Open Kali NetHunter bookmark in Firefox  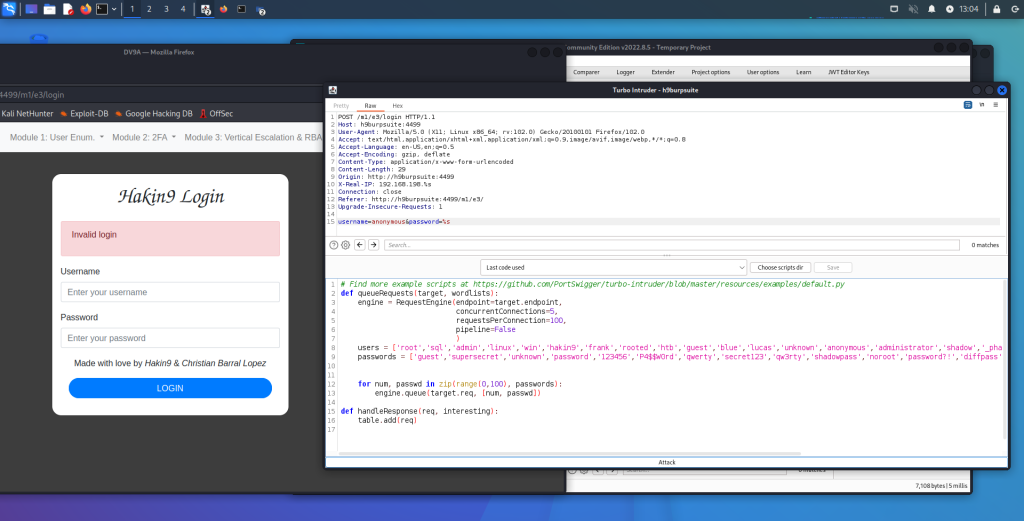(x=27, y=114)
